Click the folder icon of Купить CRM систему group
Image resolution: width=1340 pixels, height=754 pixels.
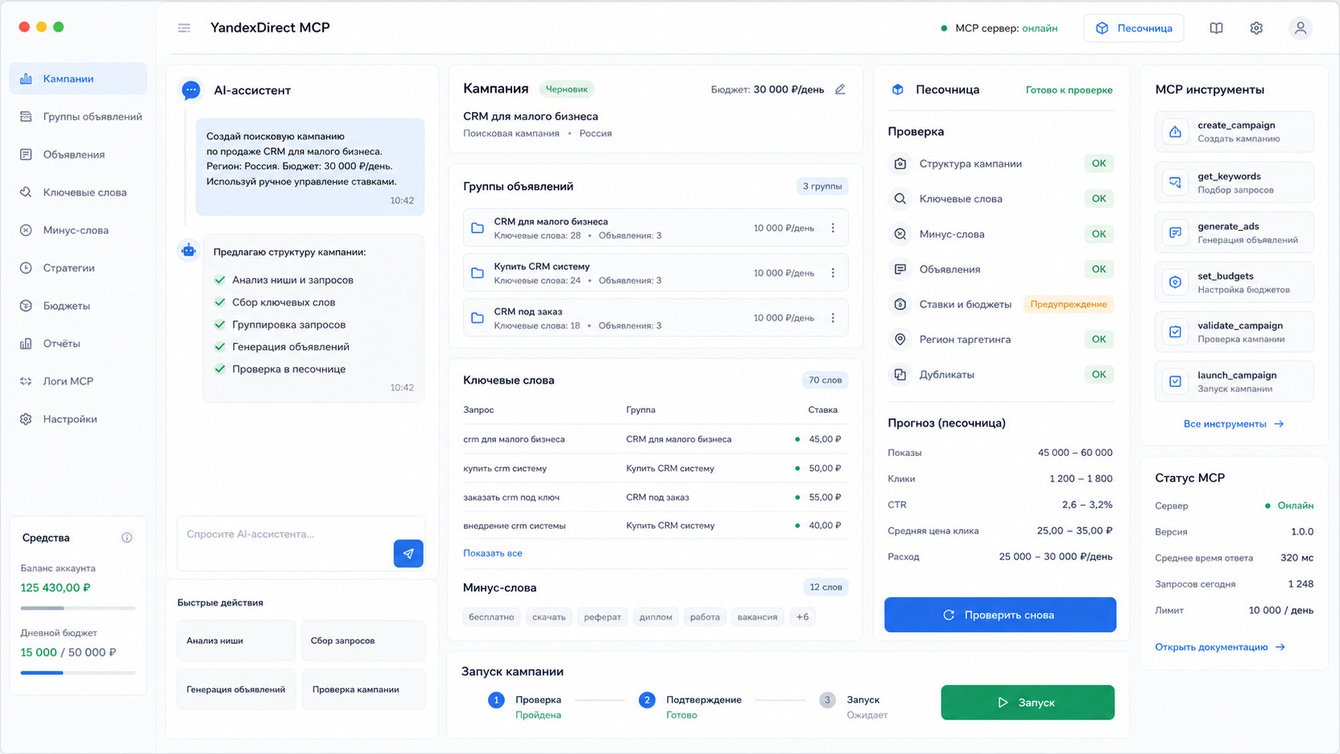[478, 273]
